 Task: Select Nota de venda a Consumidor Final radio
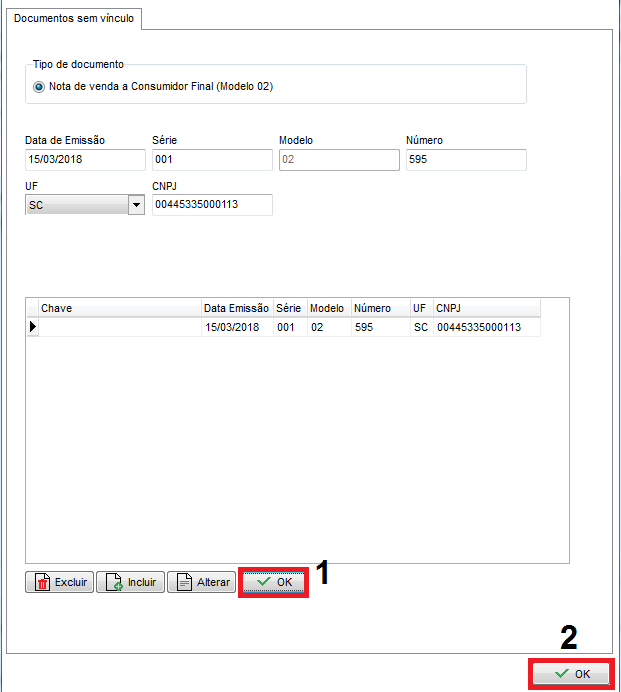(39, 86)
